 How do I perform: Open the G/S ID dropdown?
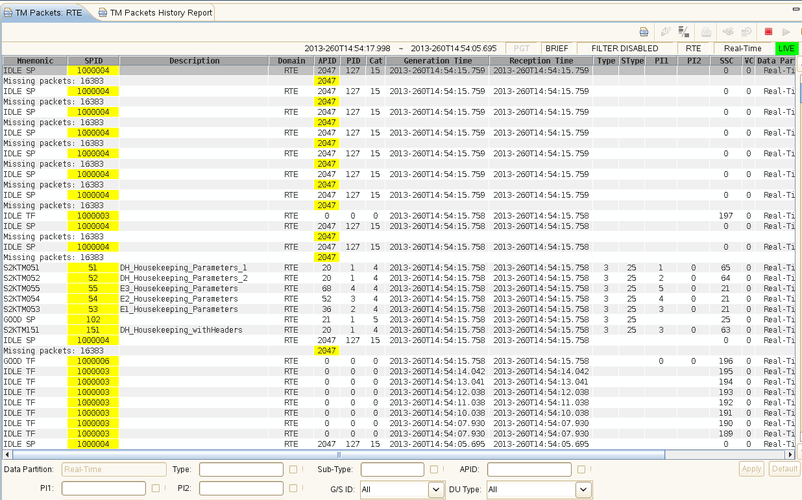point(435,489)
